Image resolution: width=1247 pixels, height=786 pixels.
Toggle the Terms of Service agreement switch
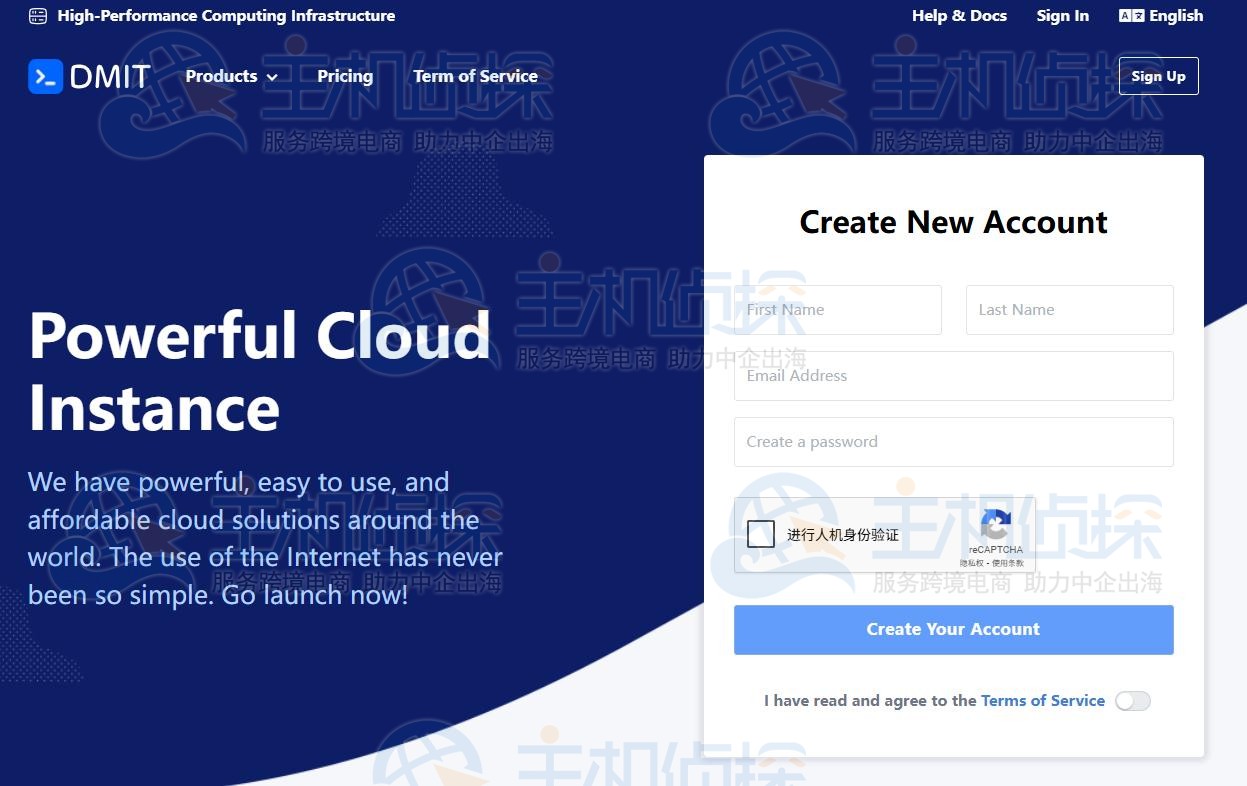[x=1133, y=701]
